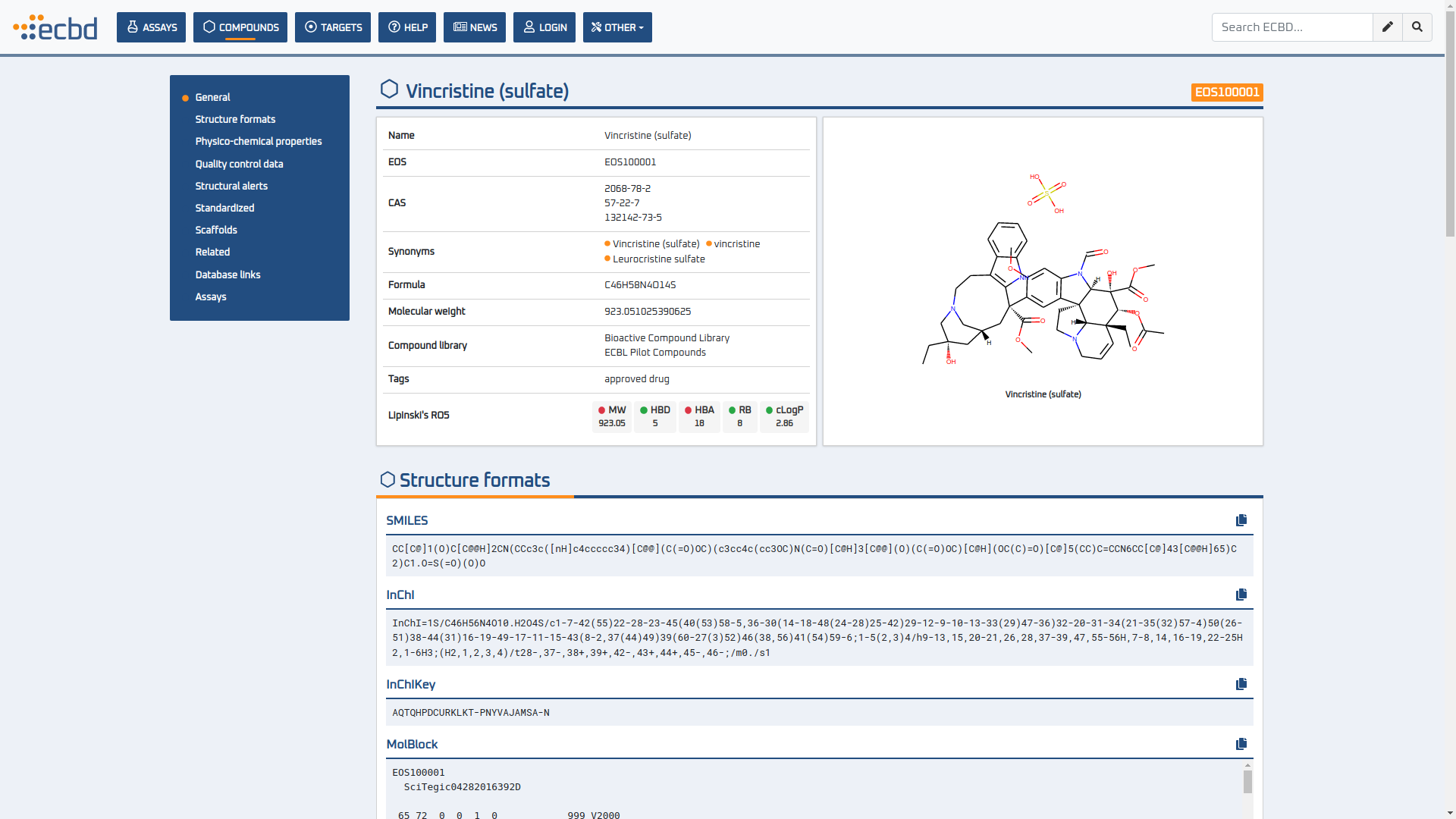Jump to Physico-chemical properties section

(258, 142)
